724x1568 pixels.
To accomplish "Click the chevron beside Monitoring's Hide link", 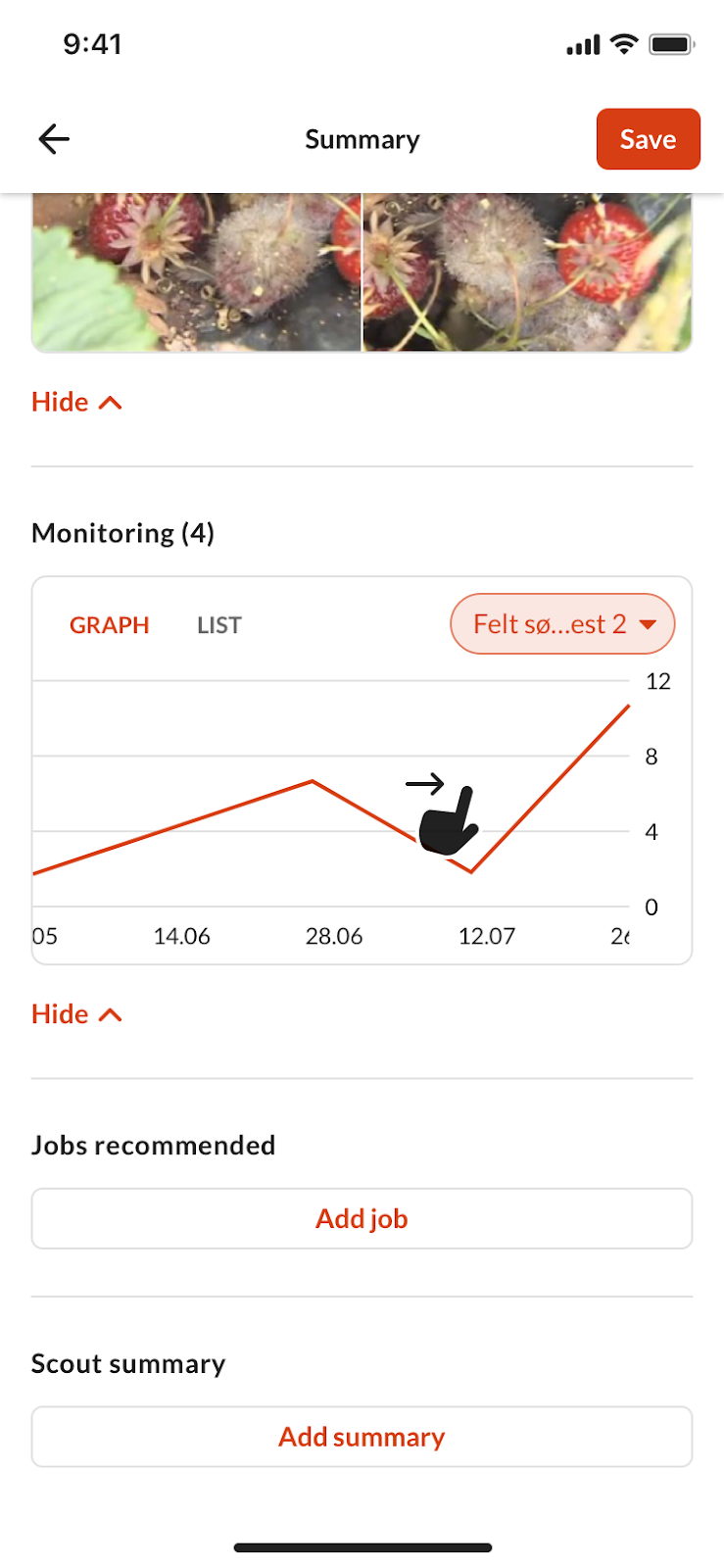I will [x=111, y=1015].
